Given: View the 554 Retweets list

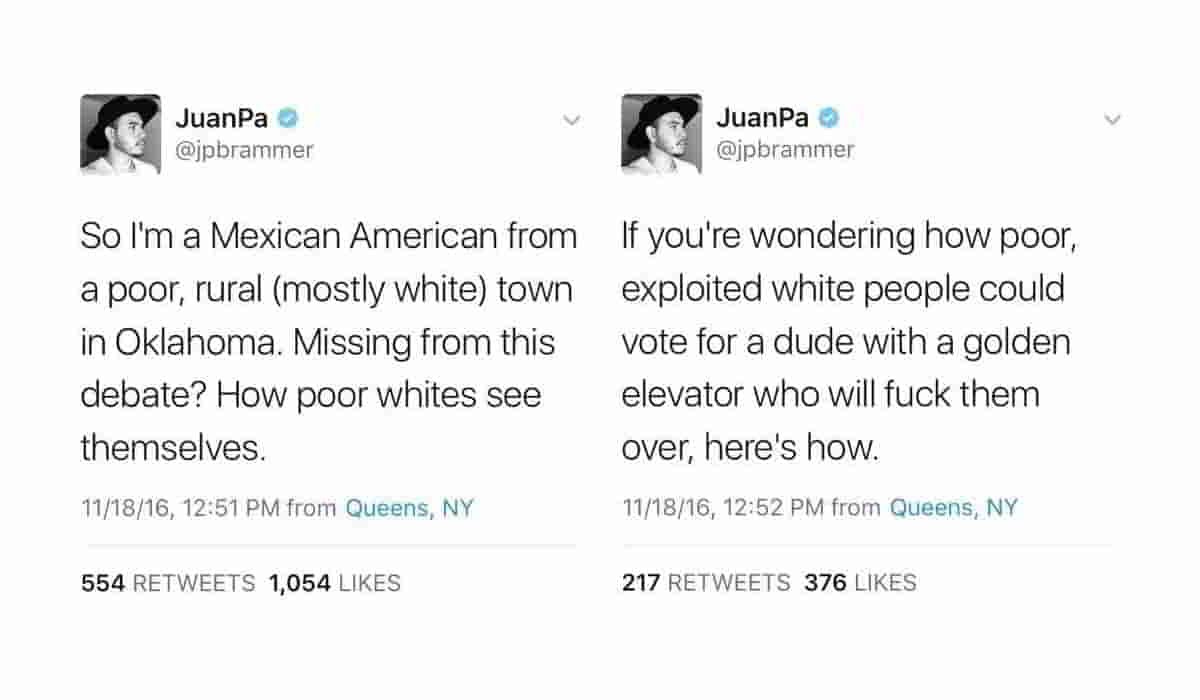Looking at the screenshot, I should [x=167, y=583].
